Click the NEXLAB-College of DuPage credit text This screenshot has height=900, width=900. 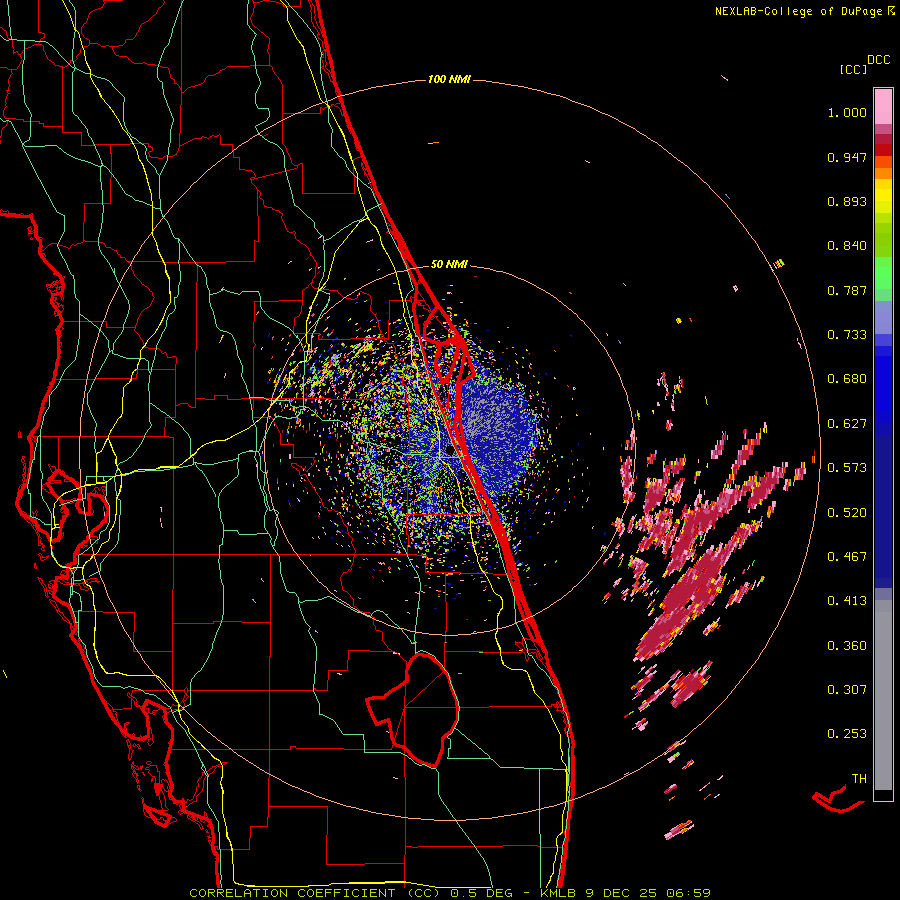click(800, 11)
